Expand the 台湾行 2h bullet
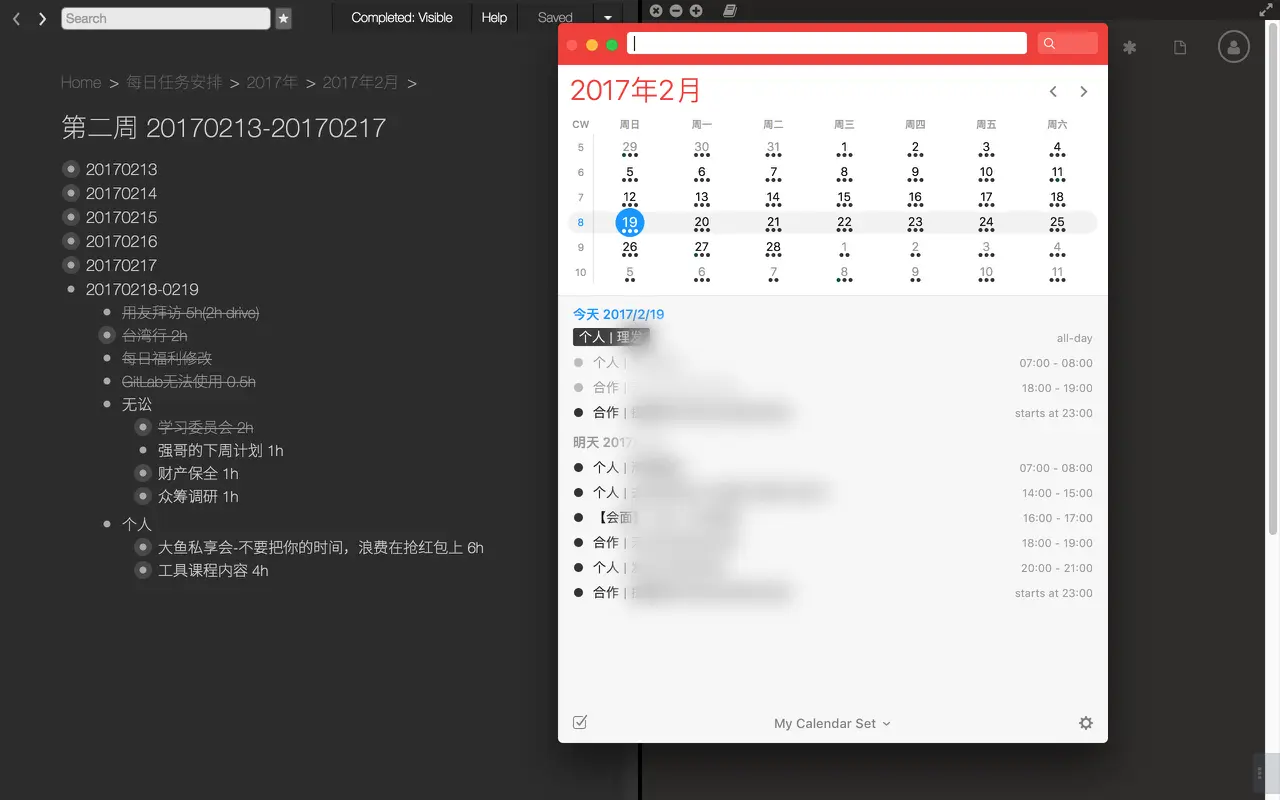Image resolution: width=1280 pixels, height=800 pixels. [x=107, y=335]
